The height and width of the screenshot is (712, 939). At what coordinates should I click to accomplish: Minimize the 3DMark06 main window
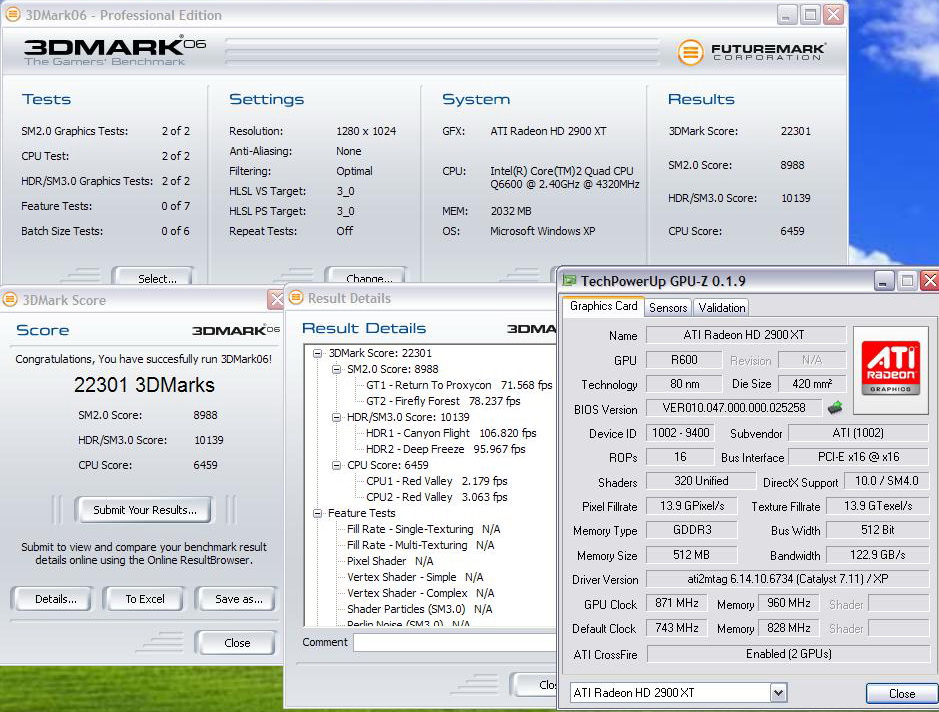tap(786, 14)
